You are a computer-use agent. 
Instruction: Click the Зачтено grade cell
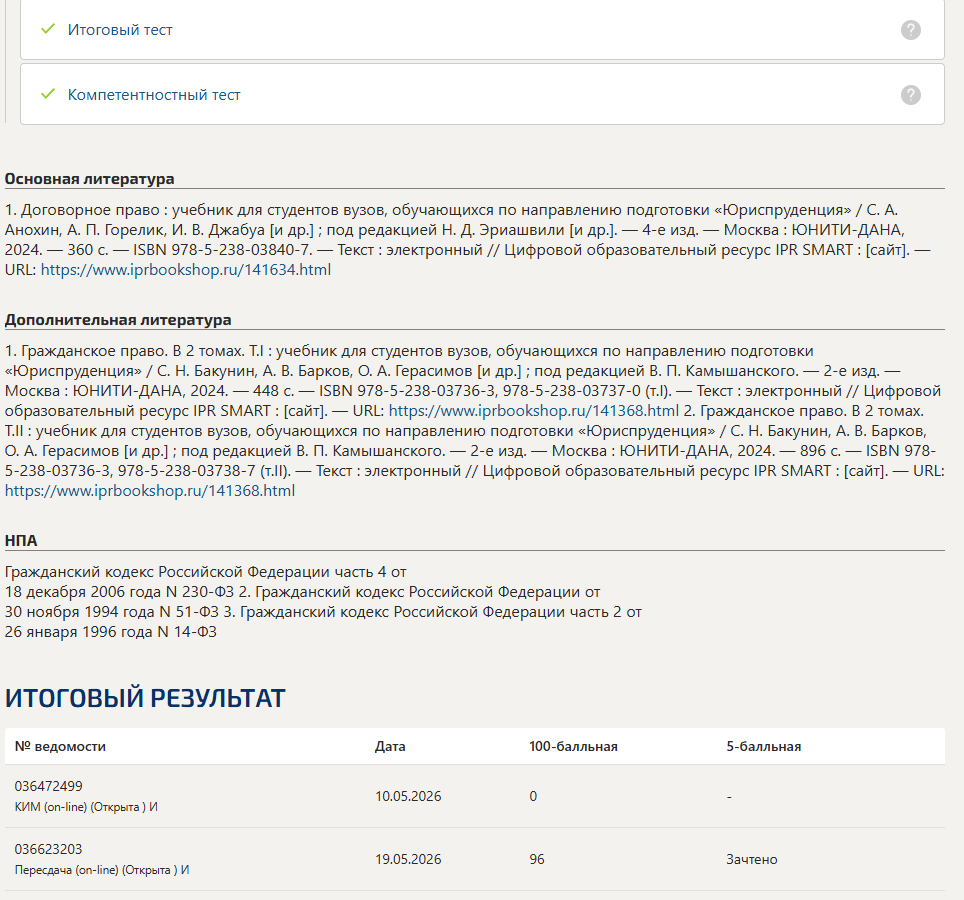(752, 859)
